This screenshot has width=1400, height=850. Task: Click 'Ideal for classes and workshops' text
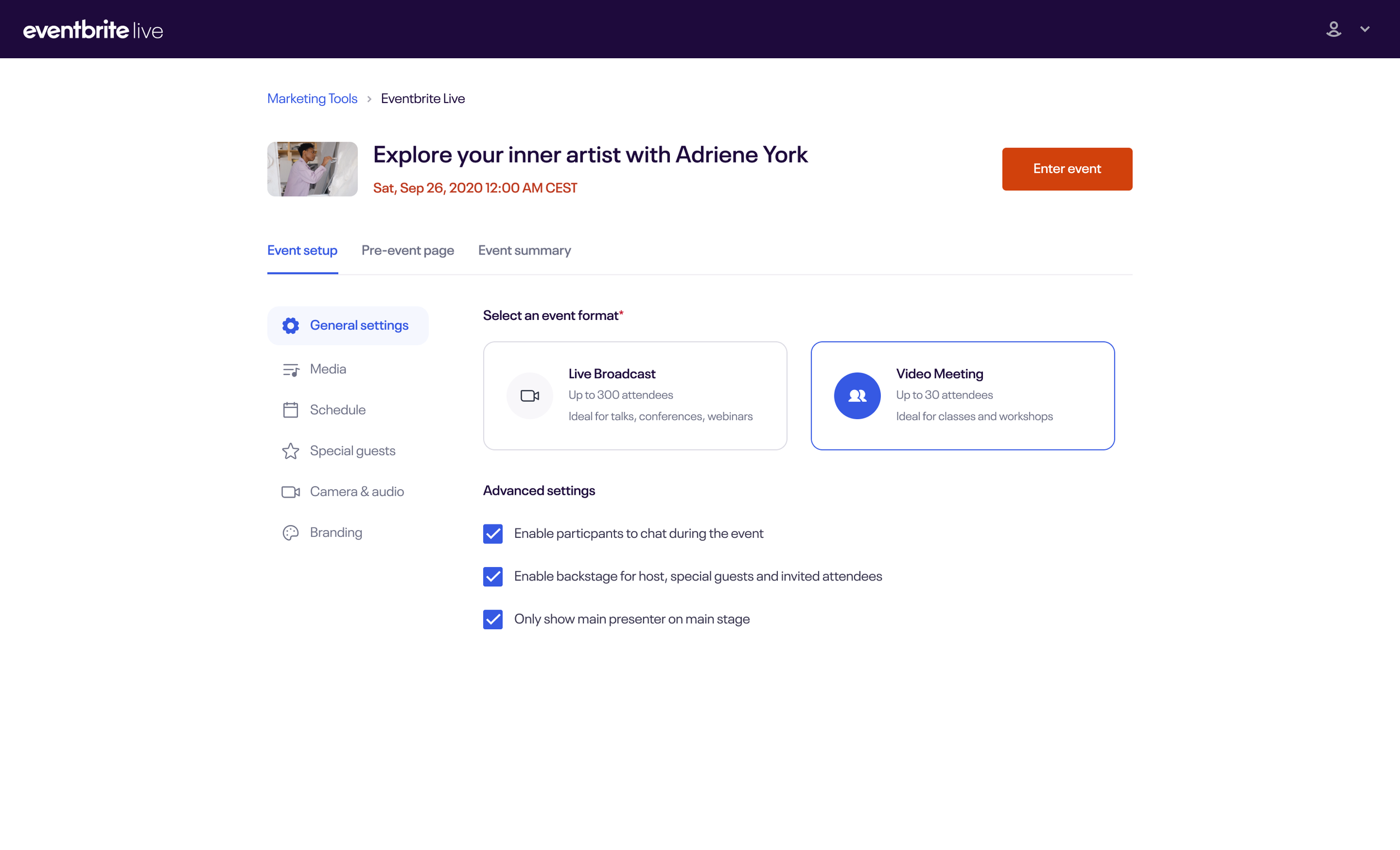974,416
